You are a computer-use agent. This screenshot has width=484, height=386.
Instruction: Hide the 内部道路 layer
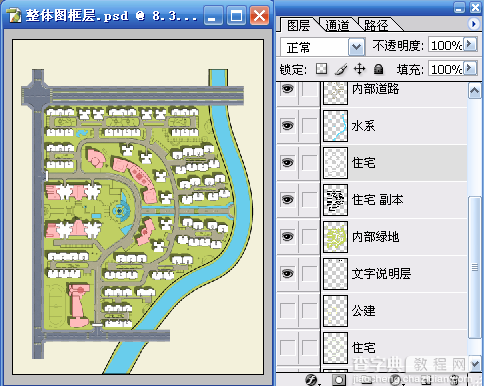click(288, 89)
